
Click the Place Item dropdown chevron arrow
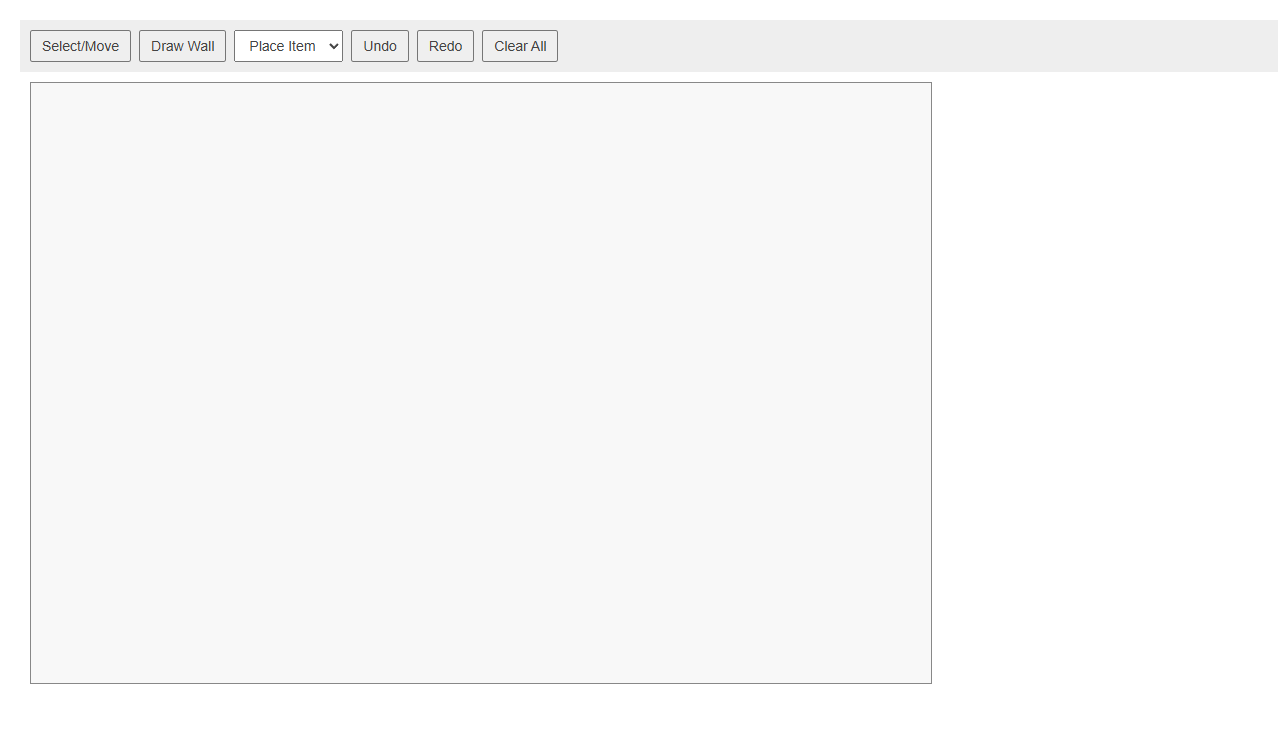333,46
